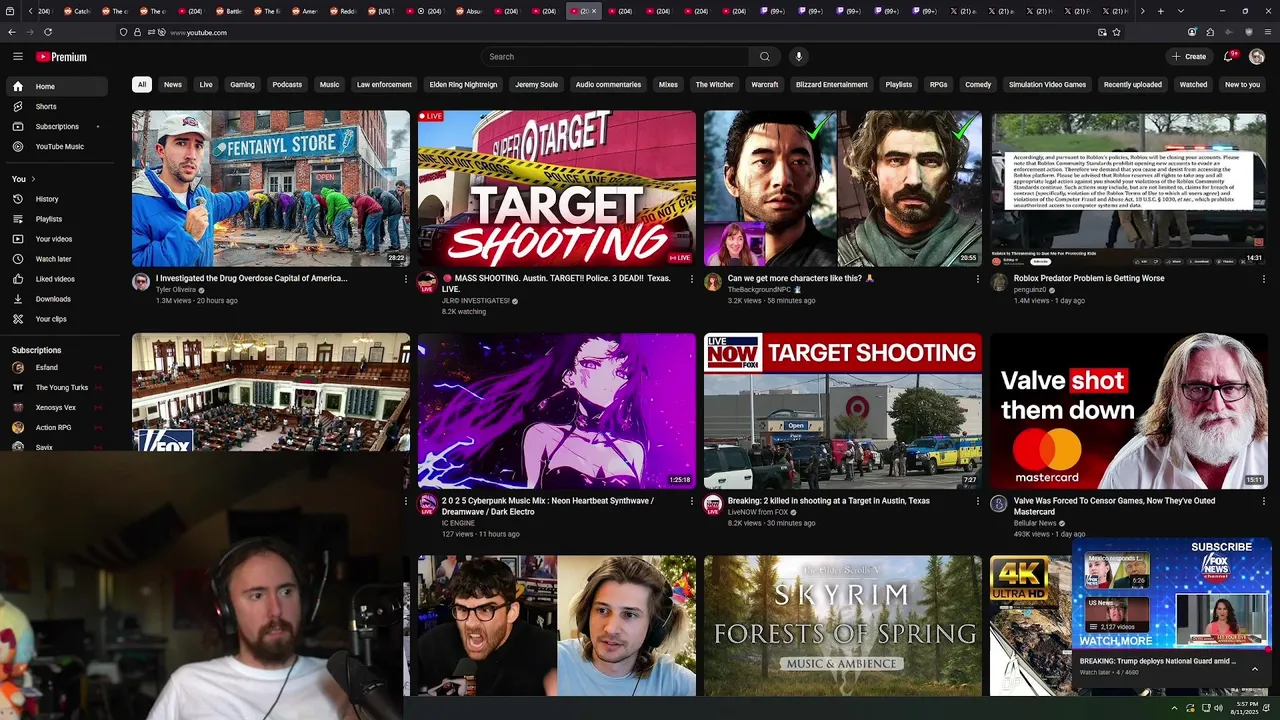
Task: Toggle picture-in-picture icon in address bar
Action: [1102, 32]
